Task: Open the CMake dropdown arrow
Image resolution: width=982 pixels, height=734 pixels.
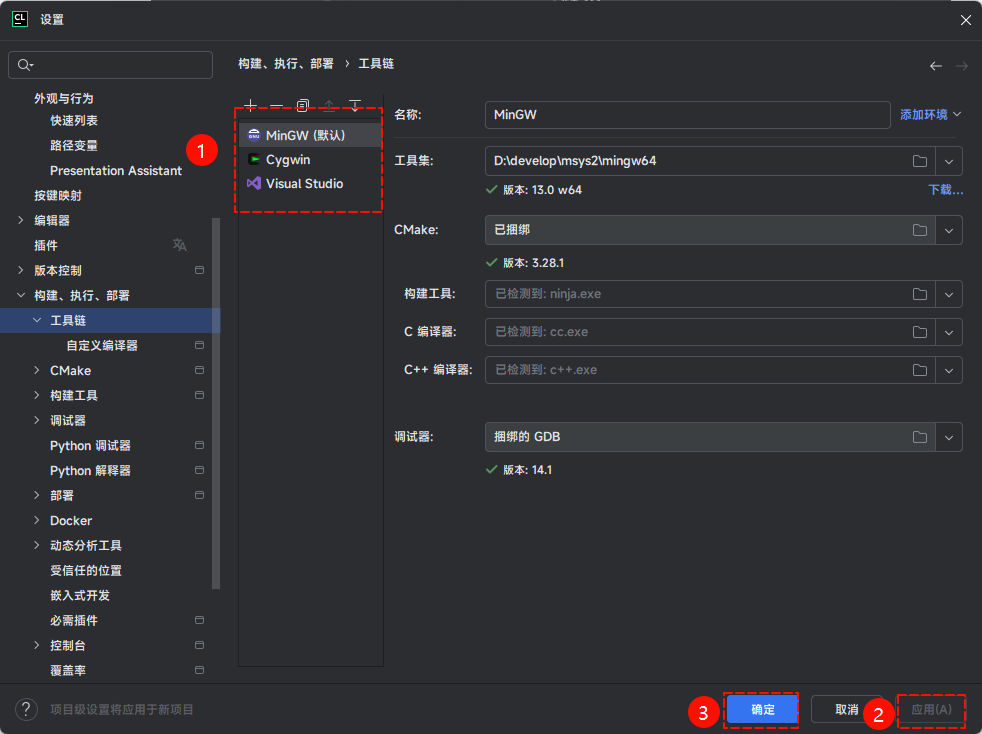Action: click(x=949, y=230)
